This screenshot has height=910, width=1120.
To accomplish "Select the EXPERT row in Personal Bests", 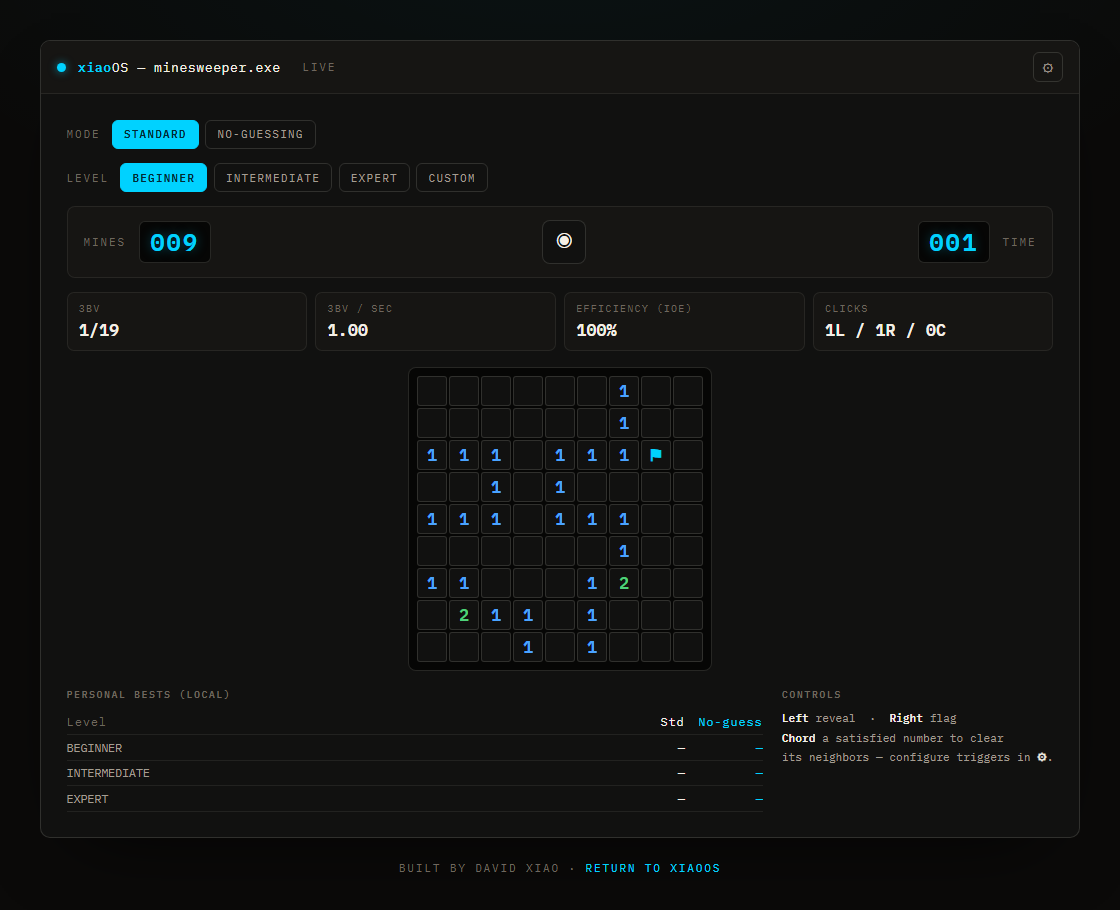I will (414, 799).
